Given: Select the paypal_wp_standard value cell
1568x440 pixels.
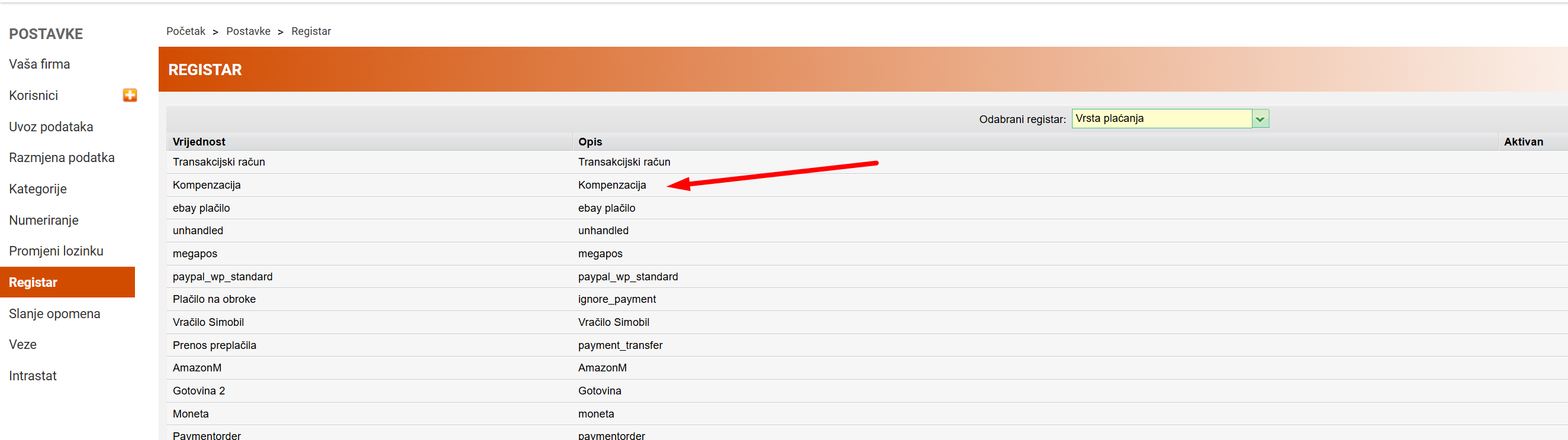Looking at the screenshot, I should (x=223, y=277).
